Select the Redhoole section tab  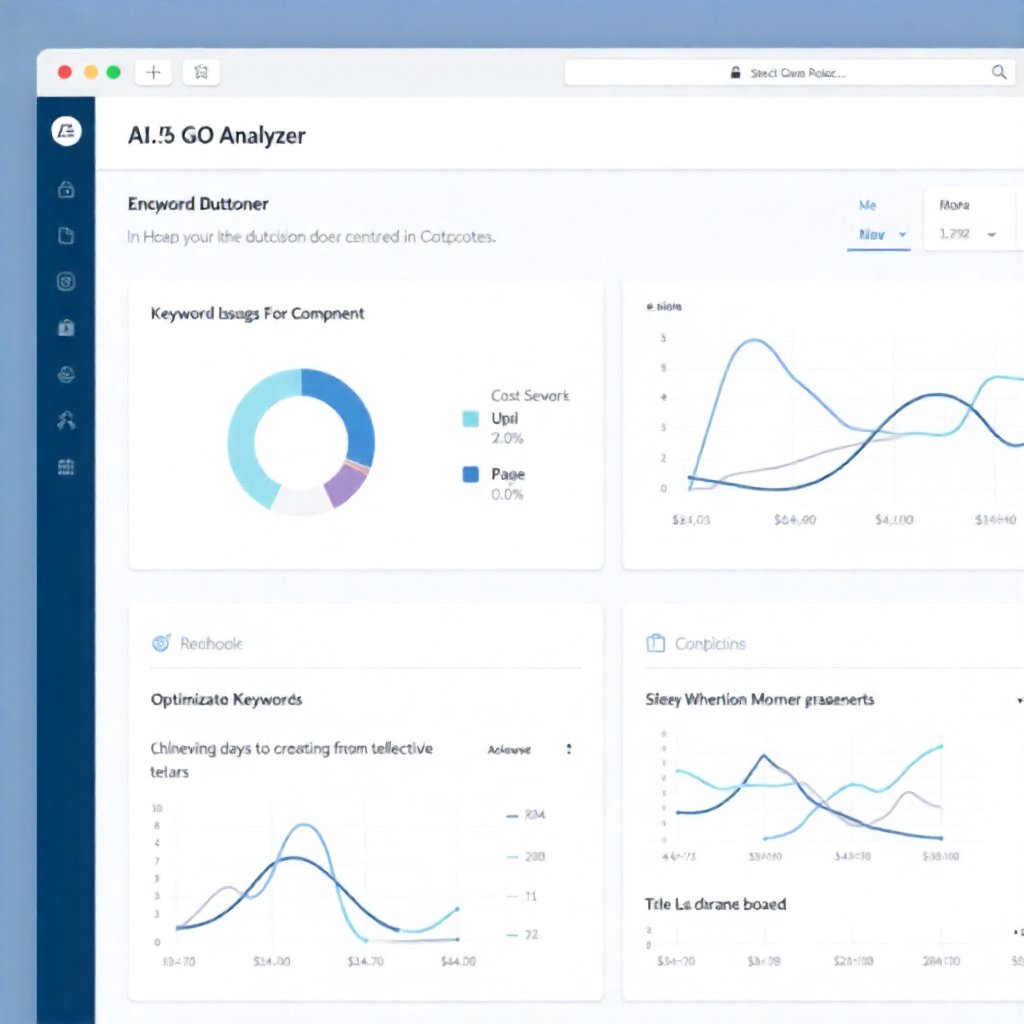pos(211,643)
